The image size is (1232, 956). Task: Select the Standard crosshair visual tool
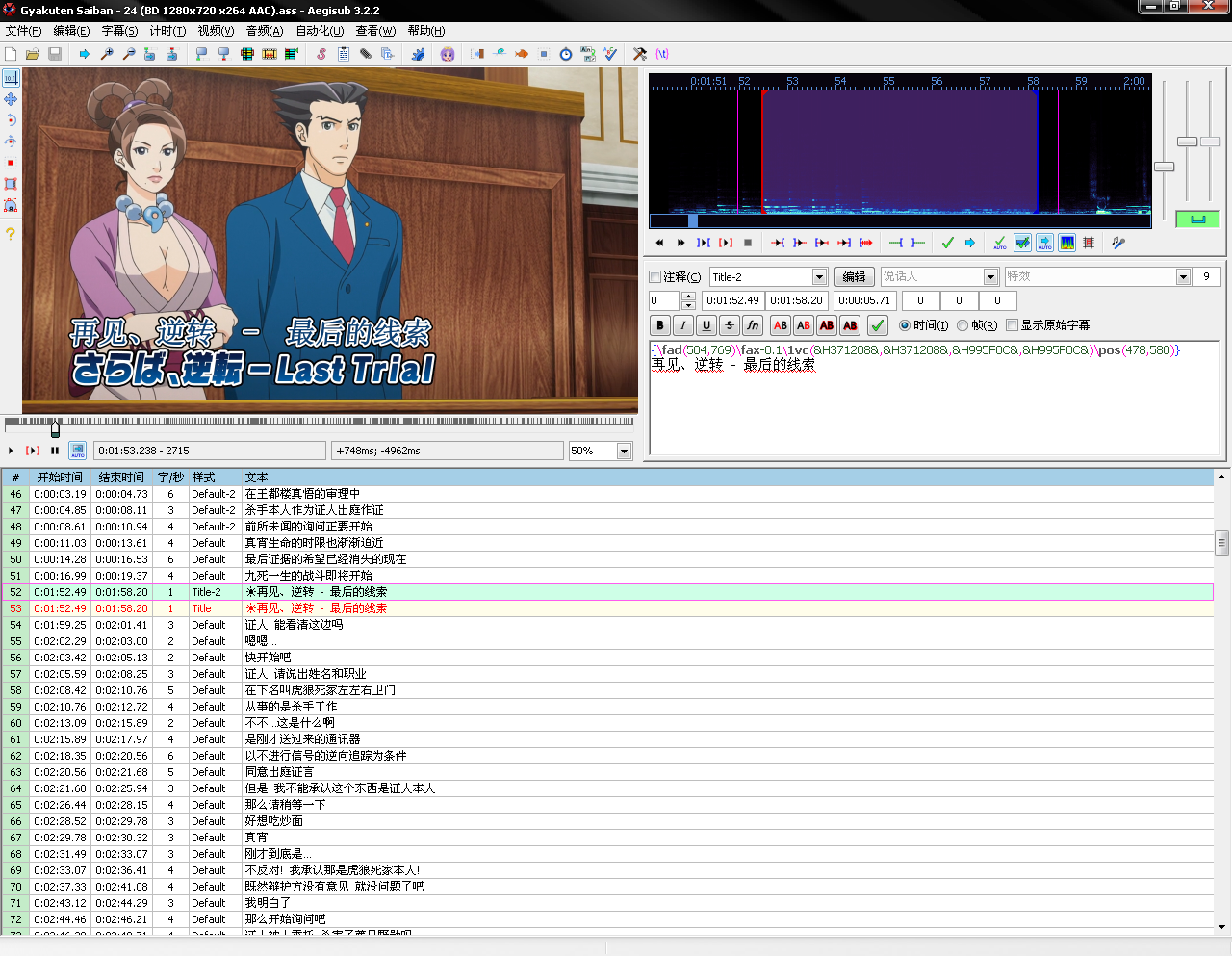coord(11,78)
